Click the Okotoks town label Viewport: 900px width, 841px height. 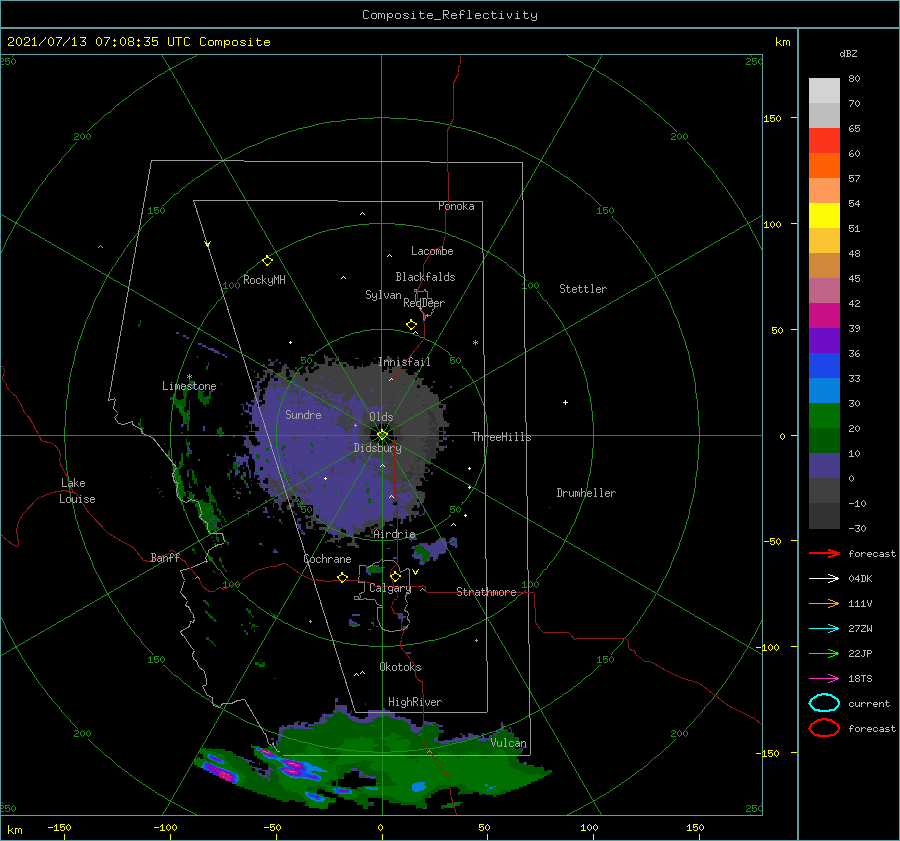click(400, 666)
